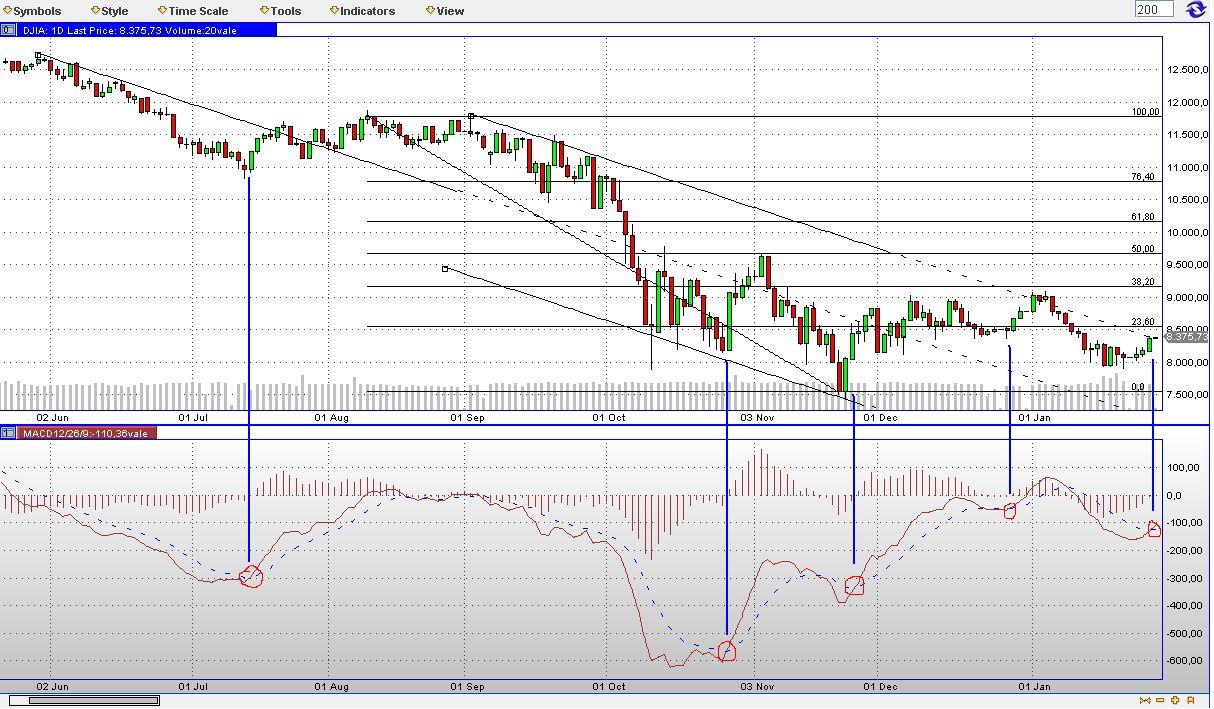
Task: Click the yellow diamond icon beside View
Action: [429, 10]
